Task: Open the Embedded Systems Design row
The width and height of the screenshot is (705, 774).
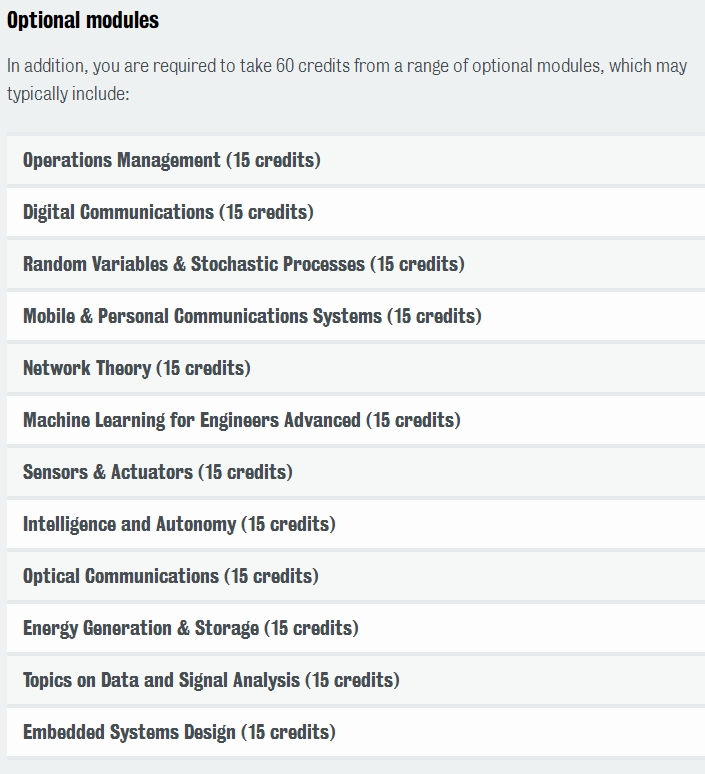Action: click(x=356, y=732)
